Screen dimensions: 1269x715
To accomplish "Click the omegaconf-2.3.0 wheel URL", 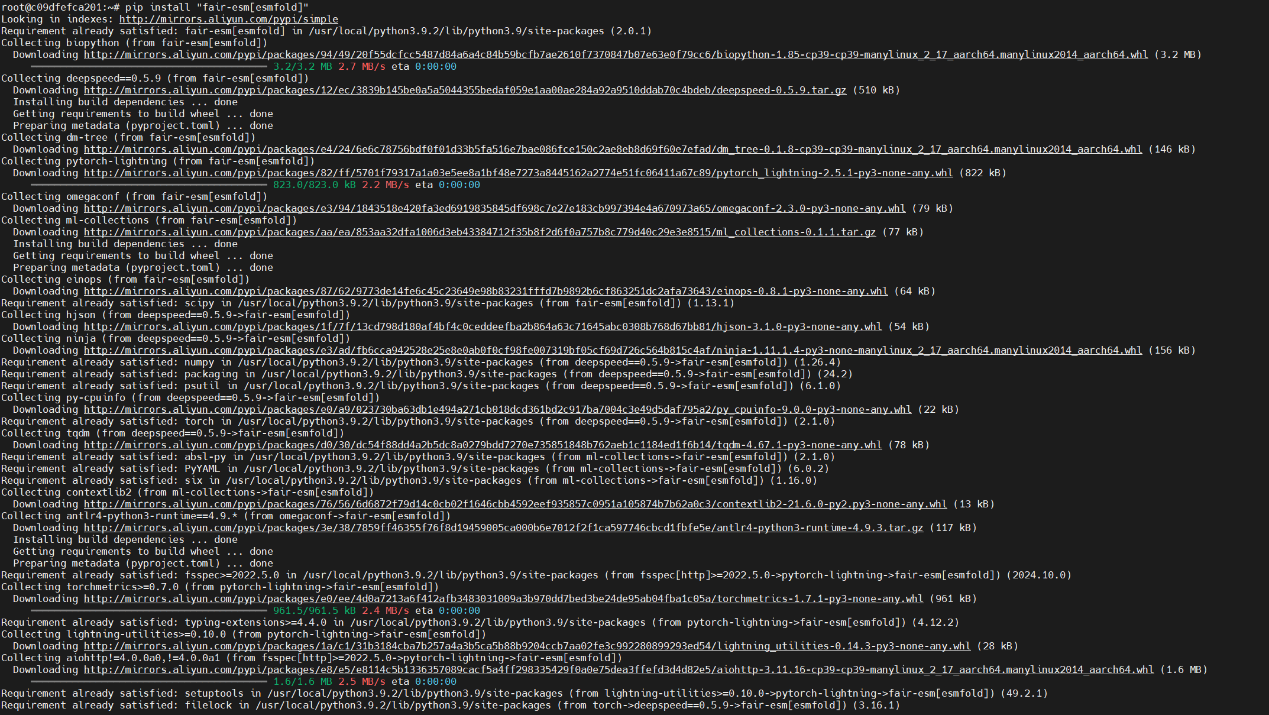I will coord(495,208).
